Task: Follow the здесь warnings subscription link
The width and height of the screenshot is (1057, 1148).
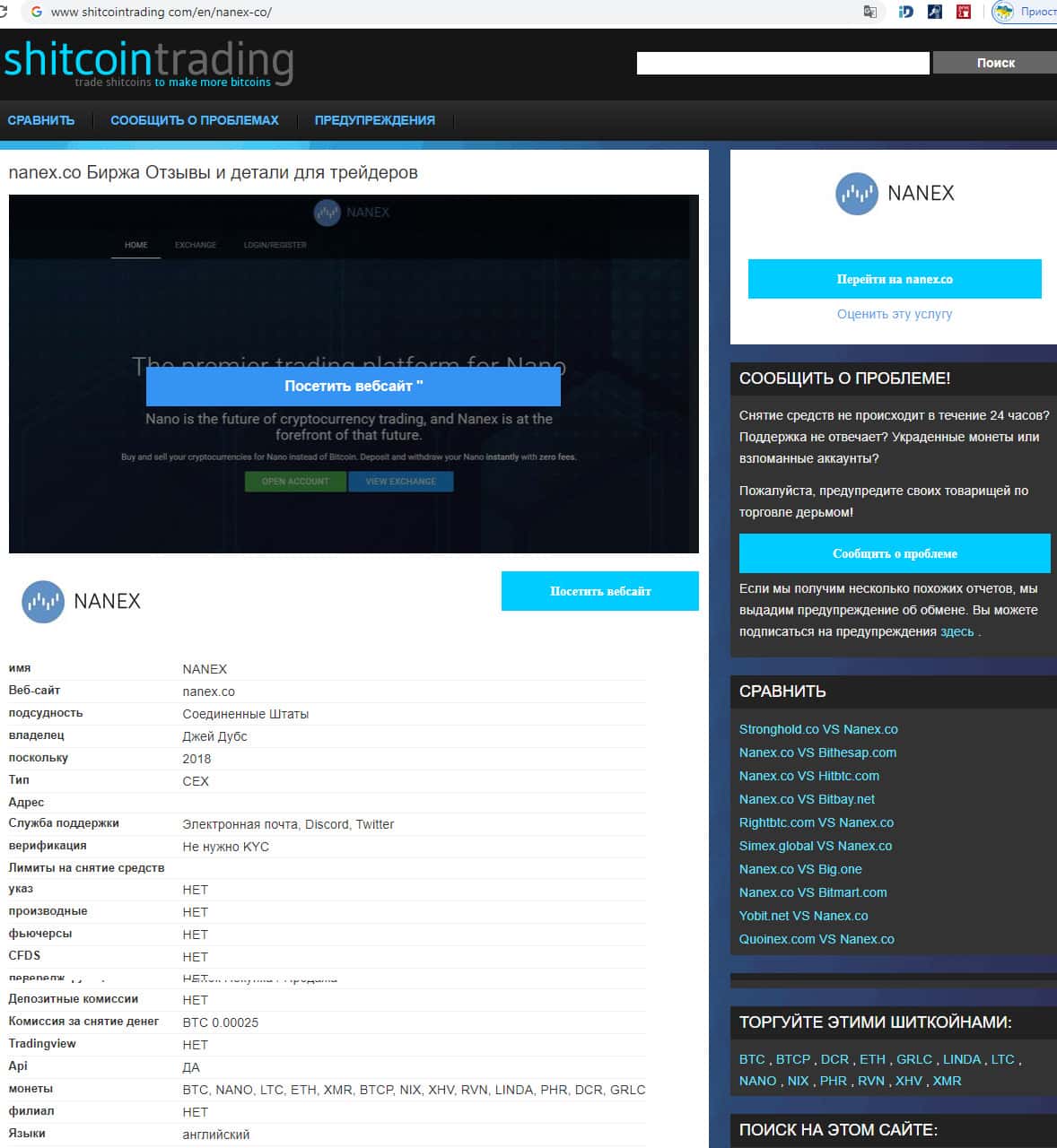Action: [957, 631]
